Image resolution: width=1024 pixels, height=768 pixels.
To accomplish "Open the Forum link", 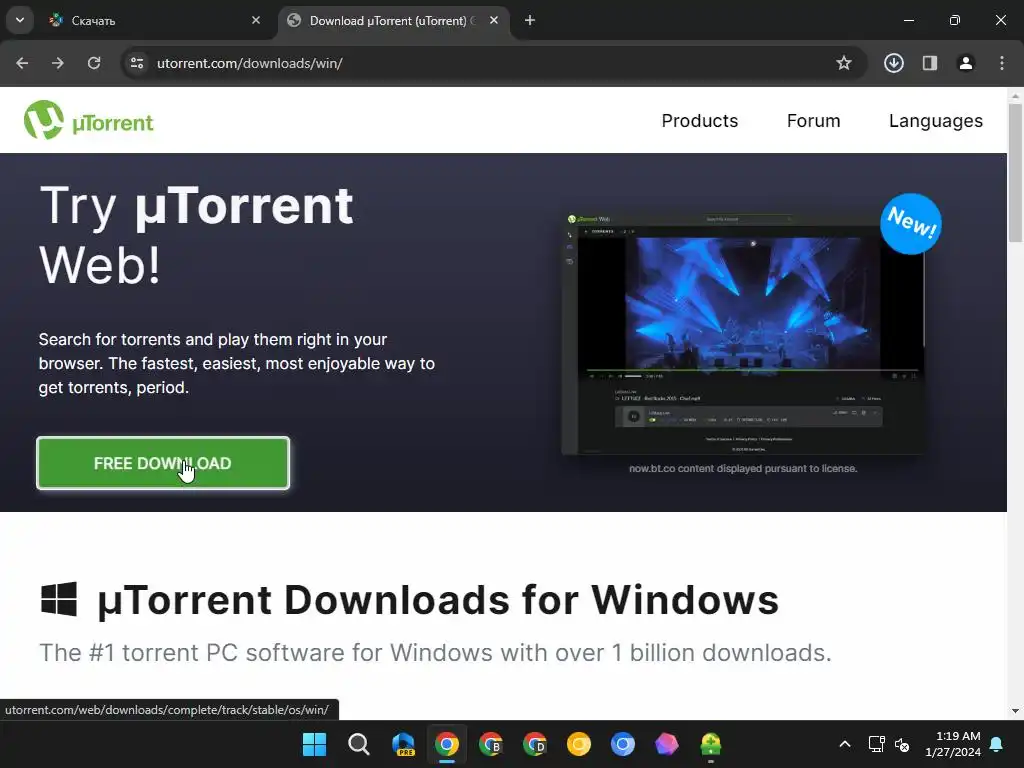I will 813,121.
